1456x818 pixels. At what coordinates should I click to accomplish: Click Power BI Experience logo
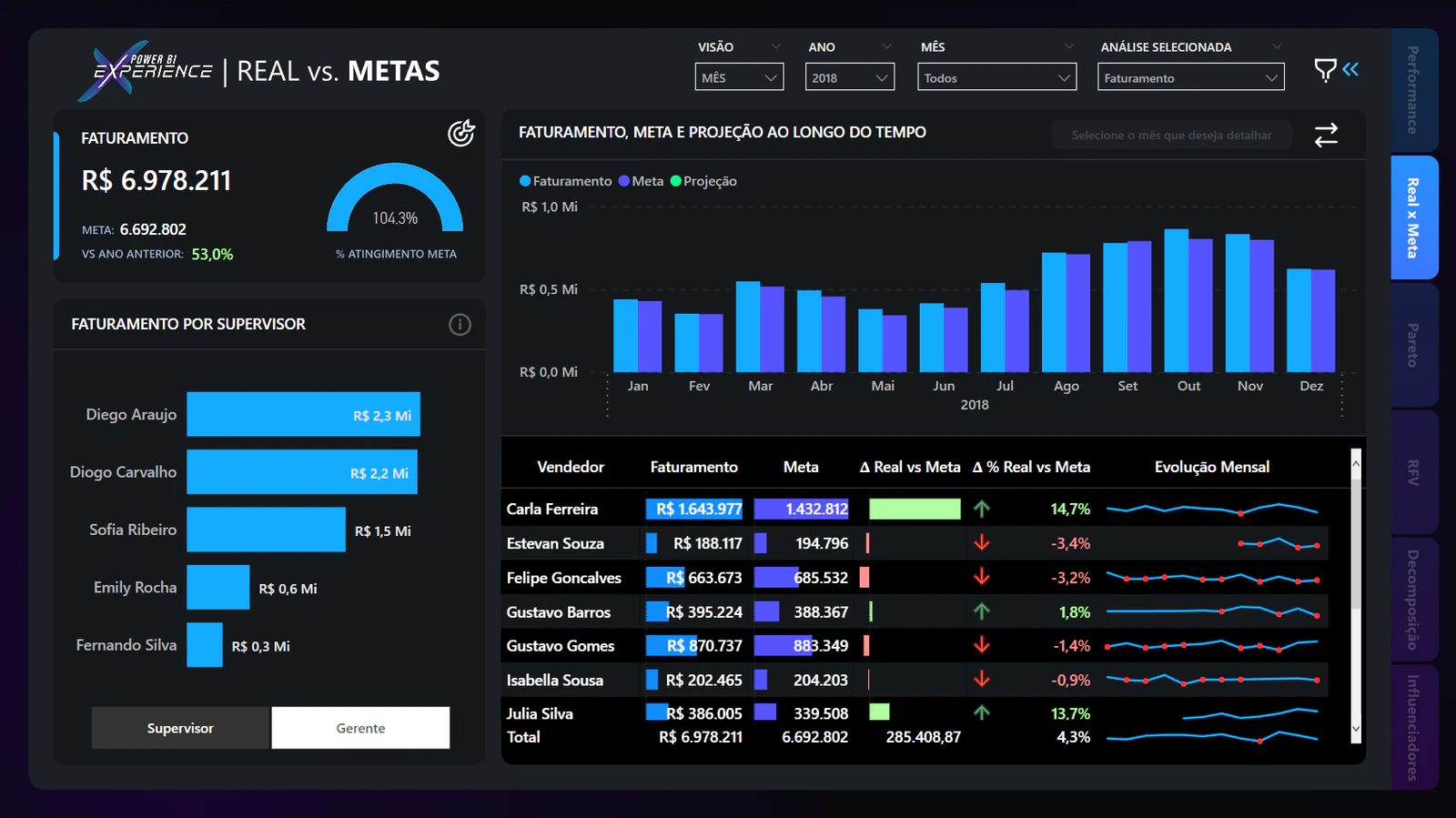[x=146, y=71]
